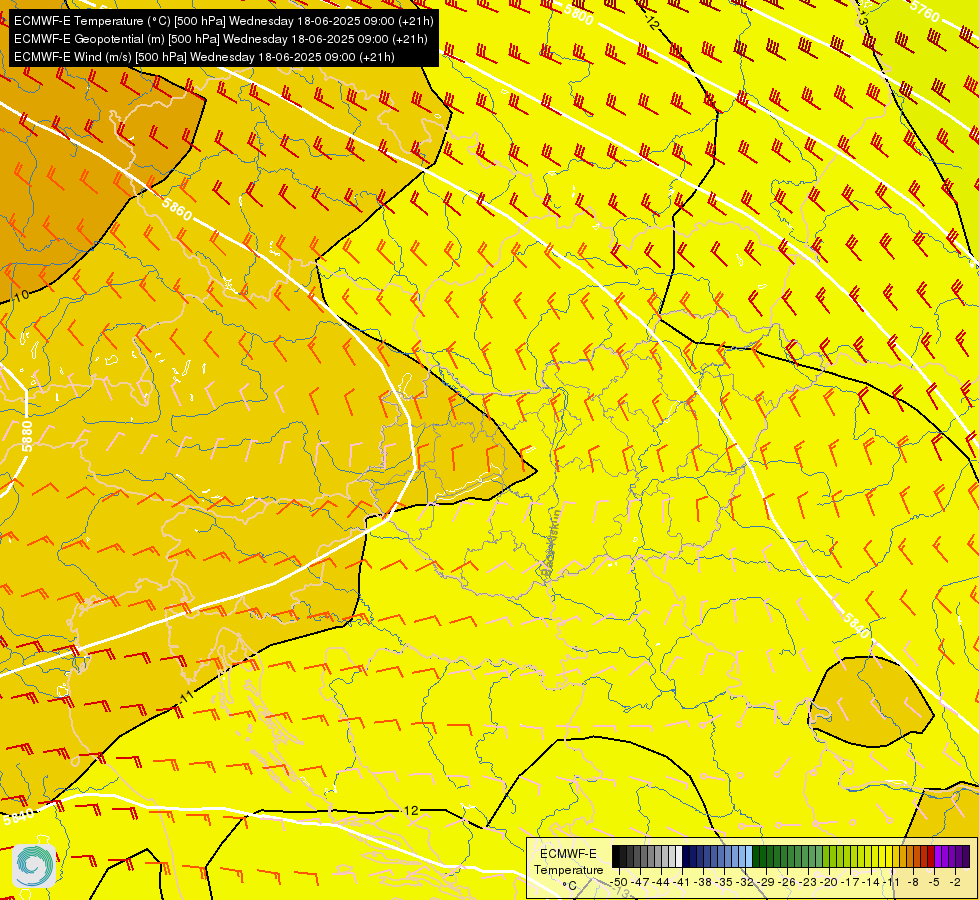979x900 pixels.
Task: Pick the darkest green swatch in the colorbar
Action: pos(756,856)
